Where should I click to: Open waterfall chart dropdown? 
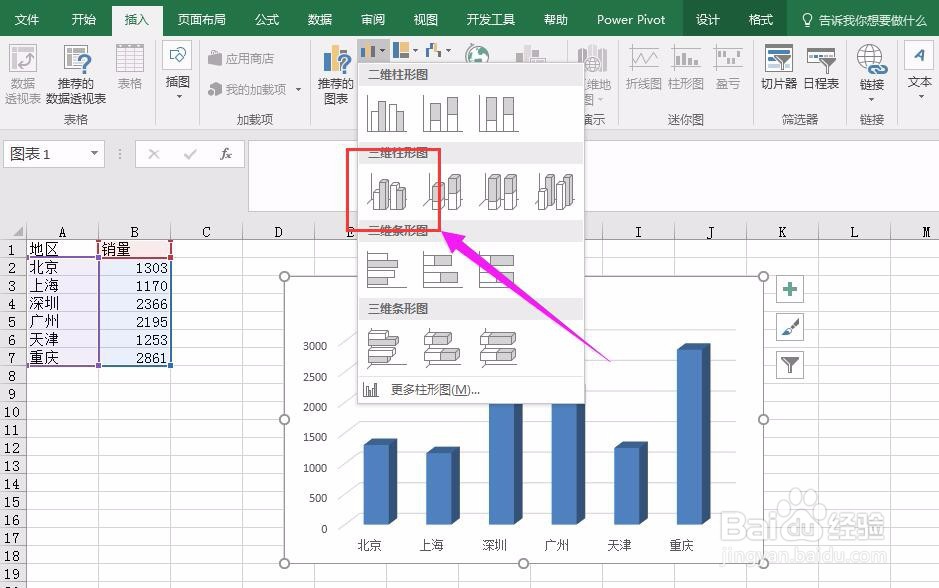tap(438, 51)
